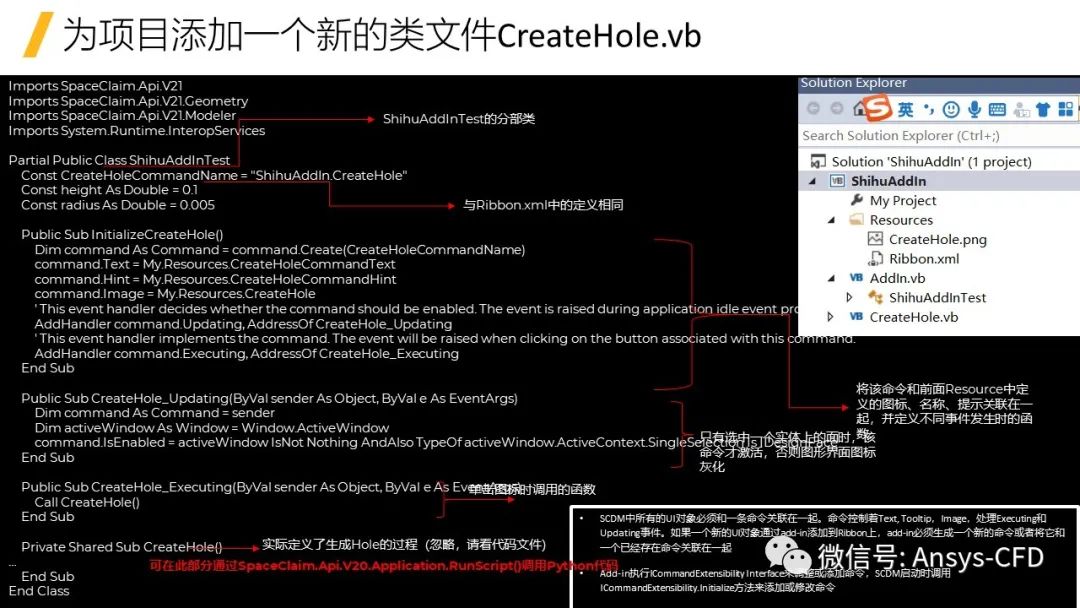Click the Resources folder icon
The width and height of the screenshot is (1080, 608).
tap(856, 219)
